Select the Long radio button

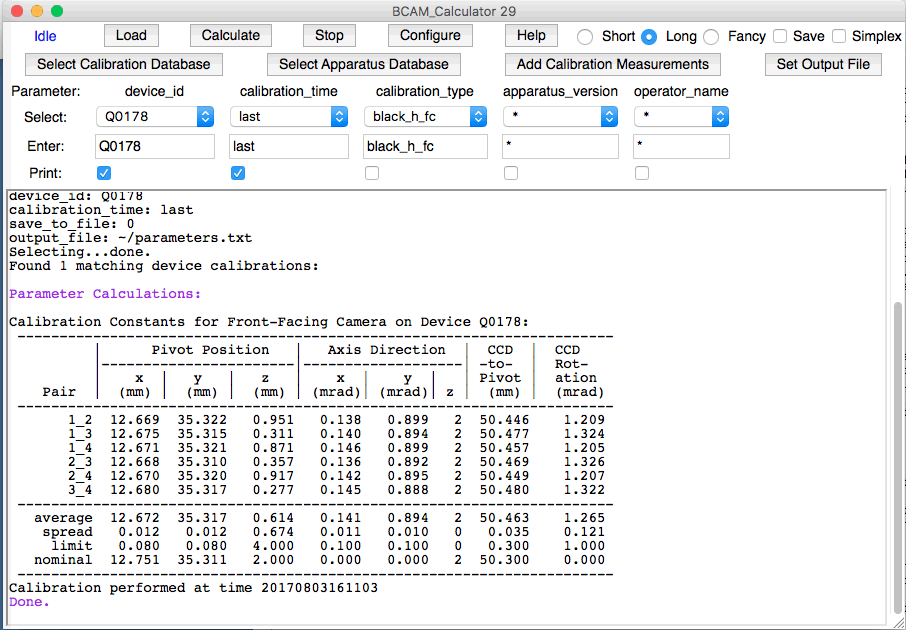pos(649,37)
